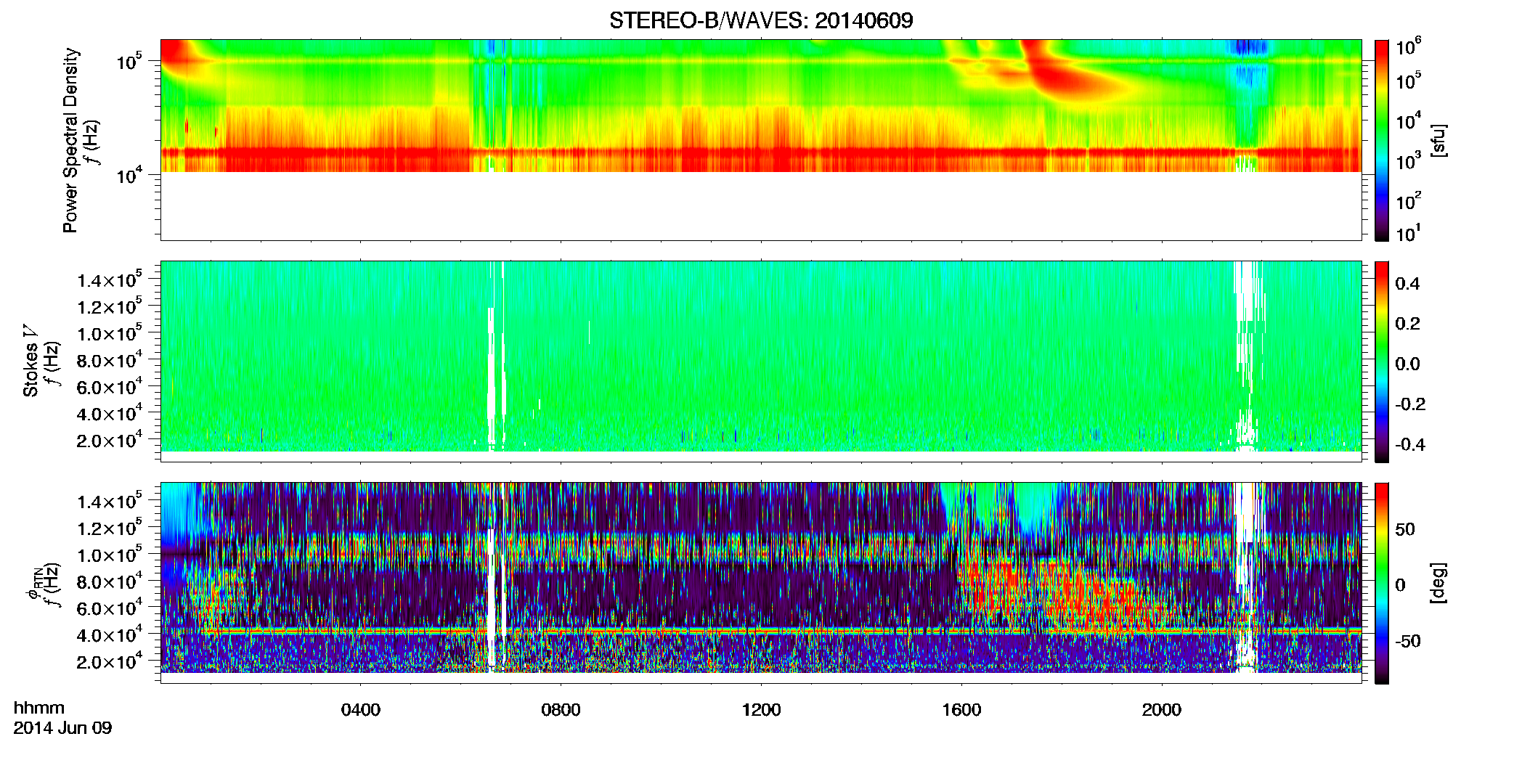Click the 0400 time axis label
This screenshot has width=1522, height=784.
point(361,710)
